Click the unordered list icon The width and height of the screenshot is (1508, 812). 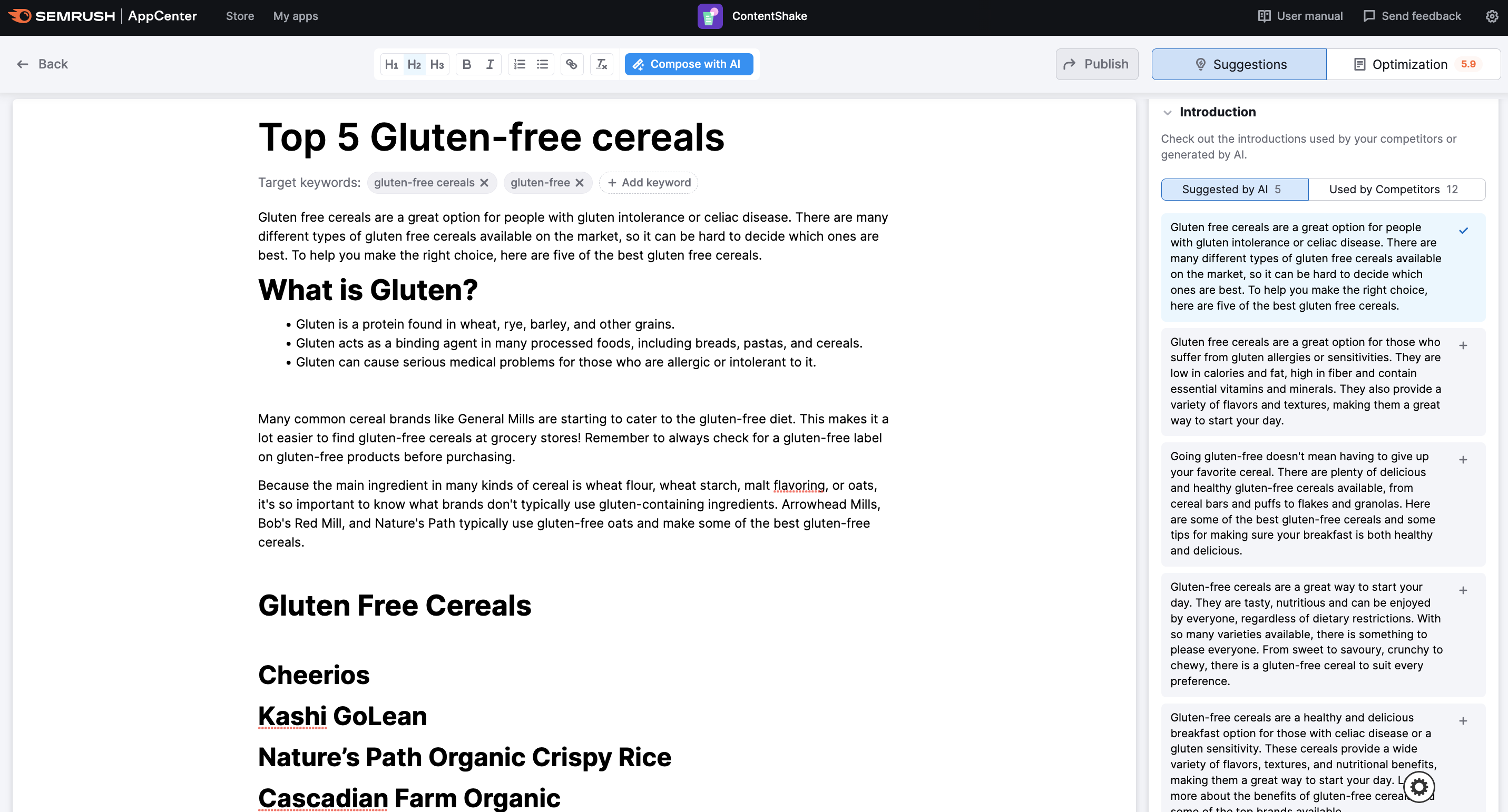(x=543, y=64)
